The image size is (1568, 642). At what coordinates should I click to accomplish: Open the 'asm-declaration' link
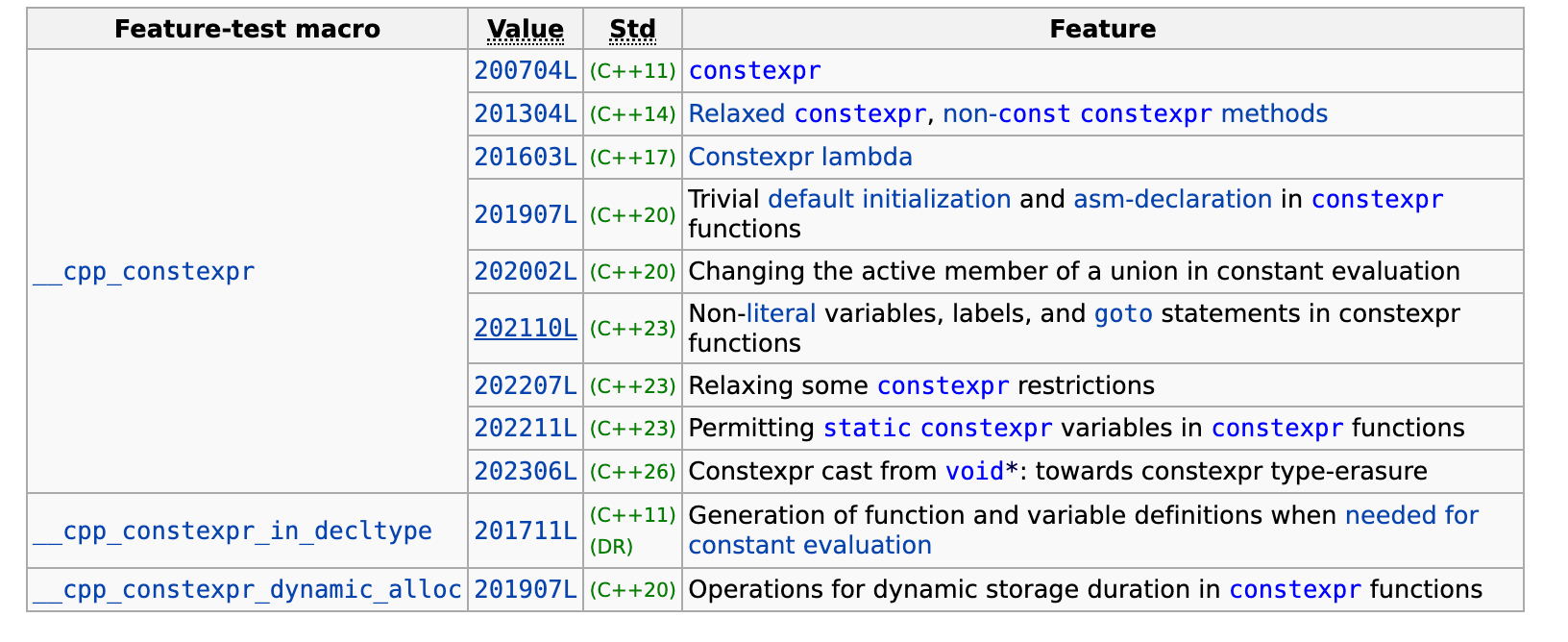pyautogui.click(x=1172, y=199)
